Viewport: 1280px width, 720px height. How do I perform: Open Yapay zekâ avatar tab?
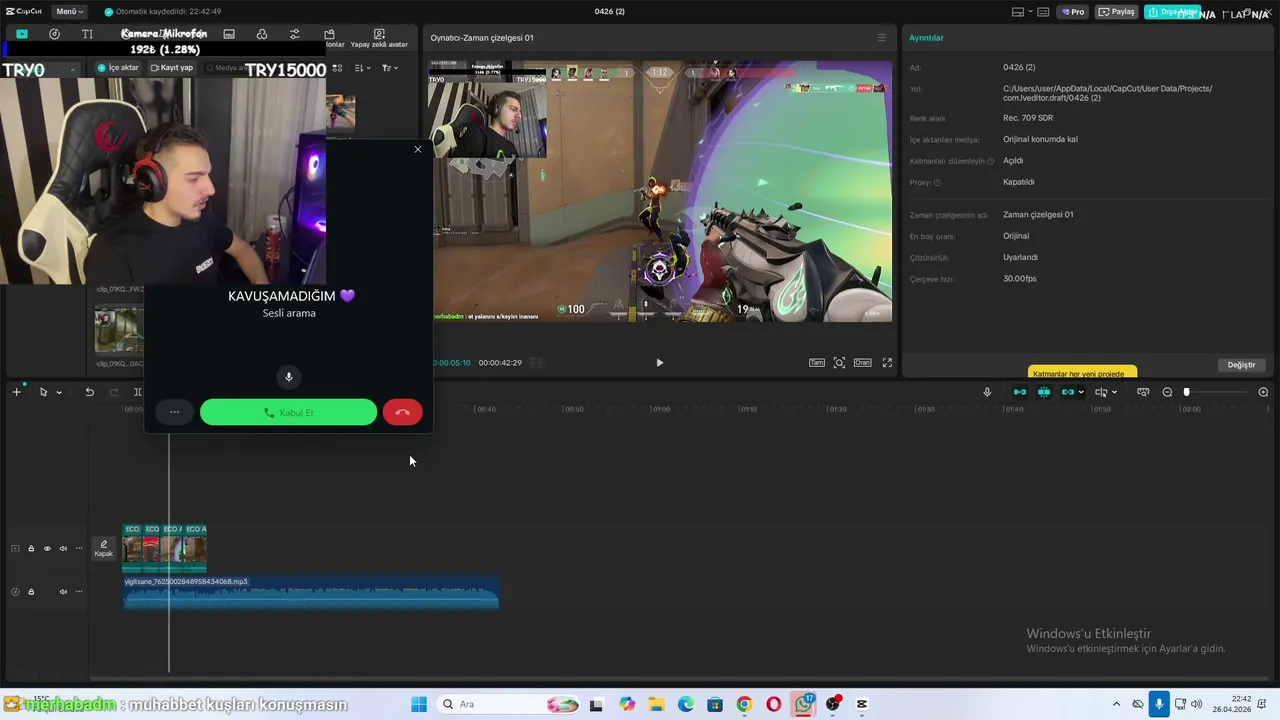[379, 38]
